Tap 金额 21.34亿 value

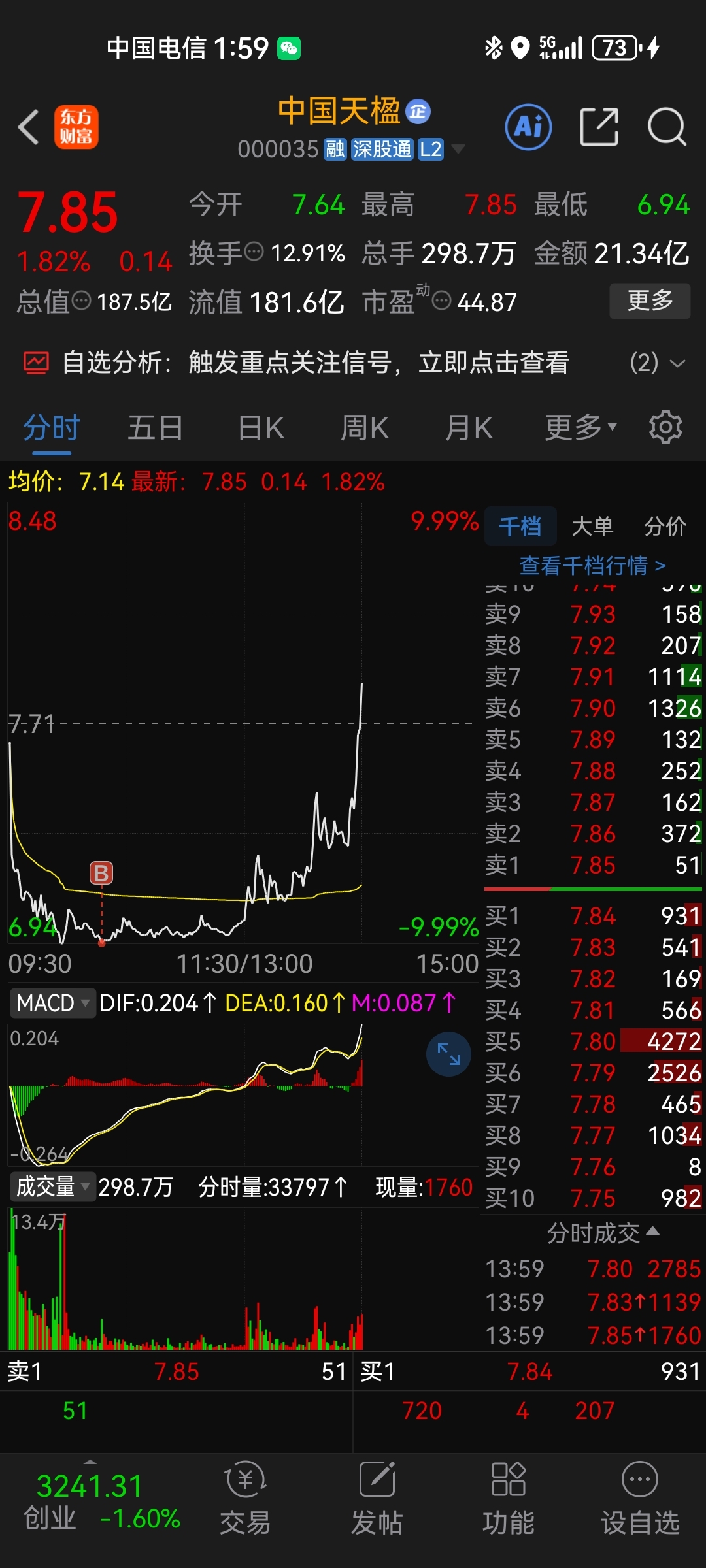[x=641, y=253]
